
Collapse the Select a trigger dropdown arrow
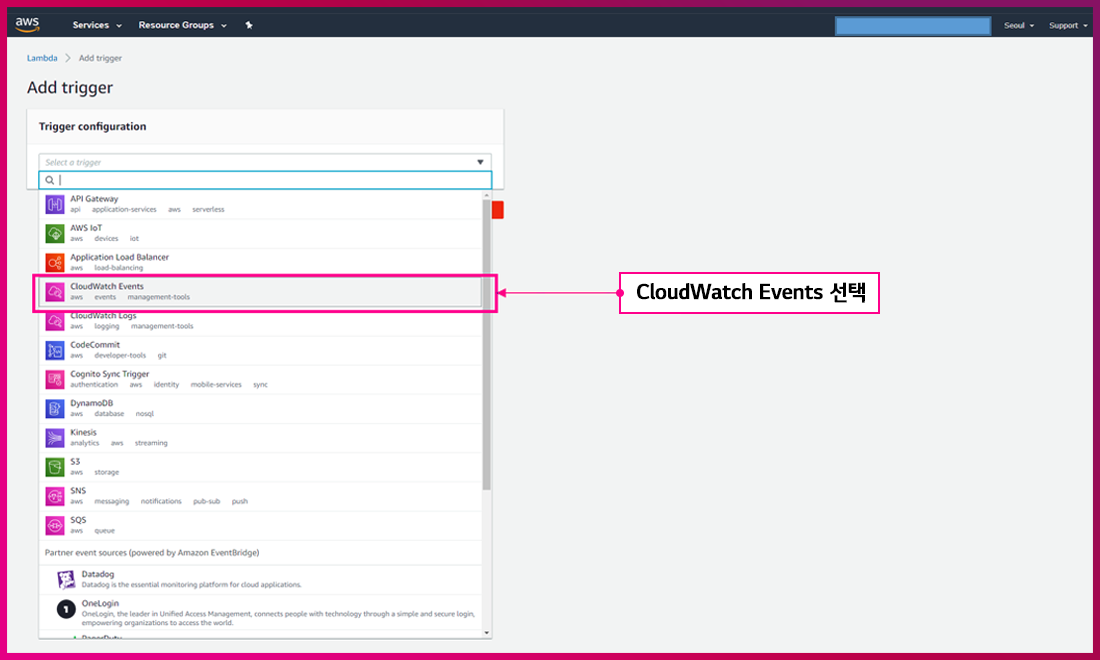480,162
